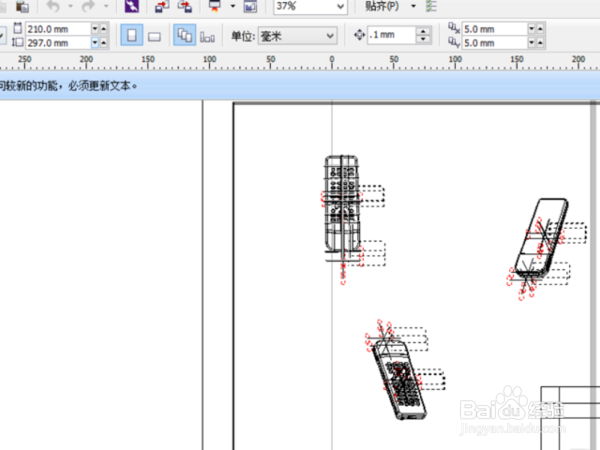
Task: Open the Redo history dropdown arrow
Action: coord(106,7)
